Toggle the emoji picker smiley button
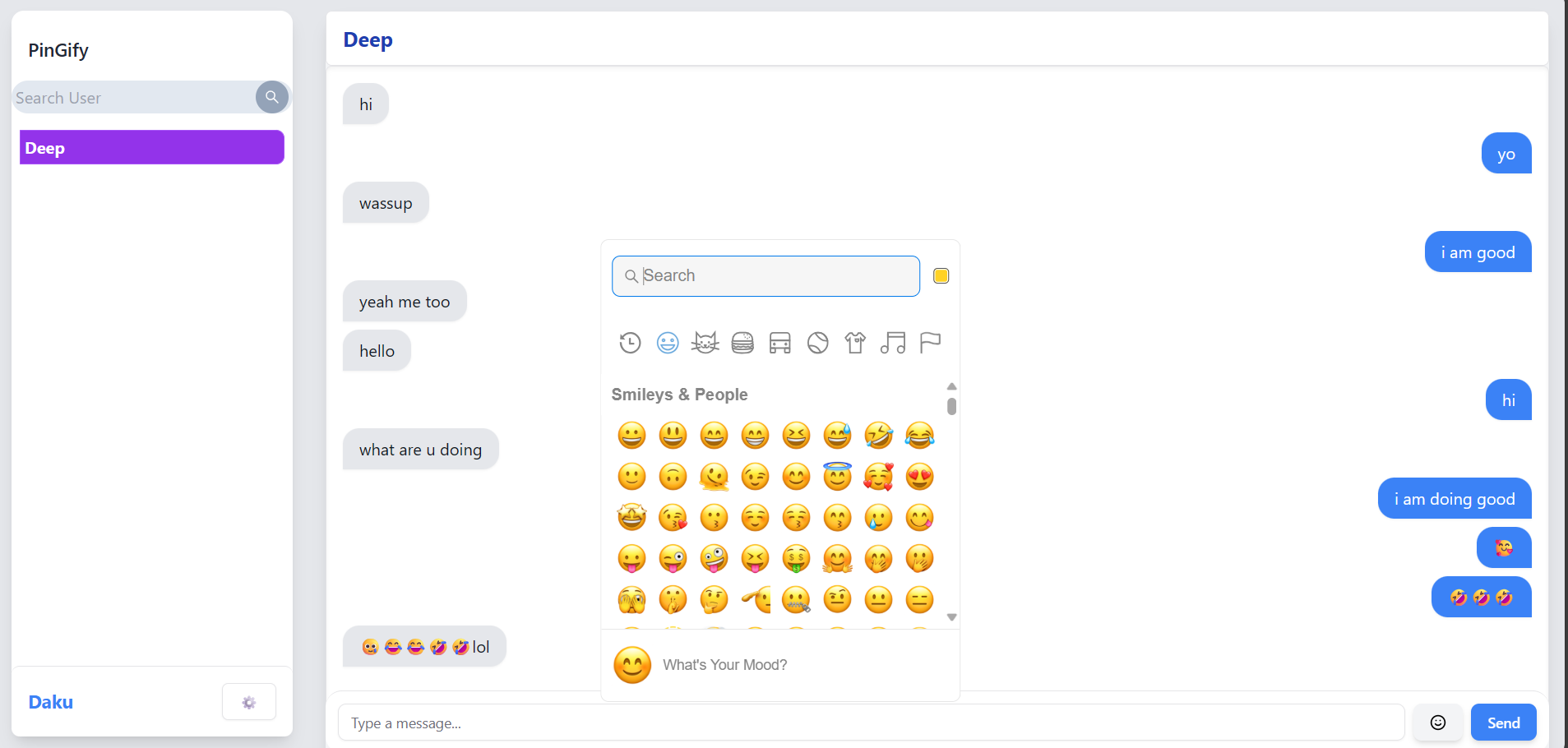 click(1437, 723)
